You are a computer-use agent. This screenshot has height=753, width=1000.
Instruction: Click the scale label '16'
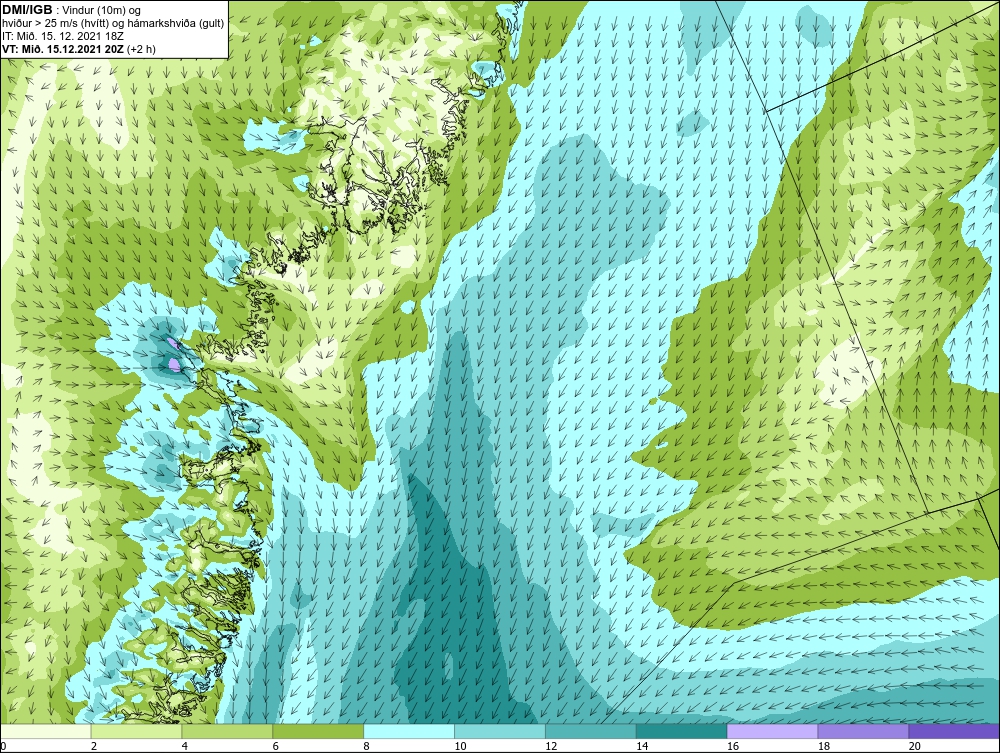tap(733, 746)
